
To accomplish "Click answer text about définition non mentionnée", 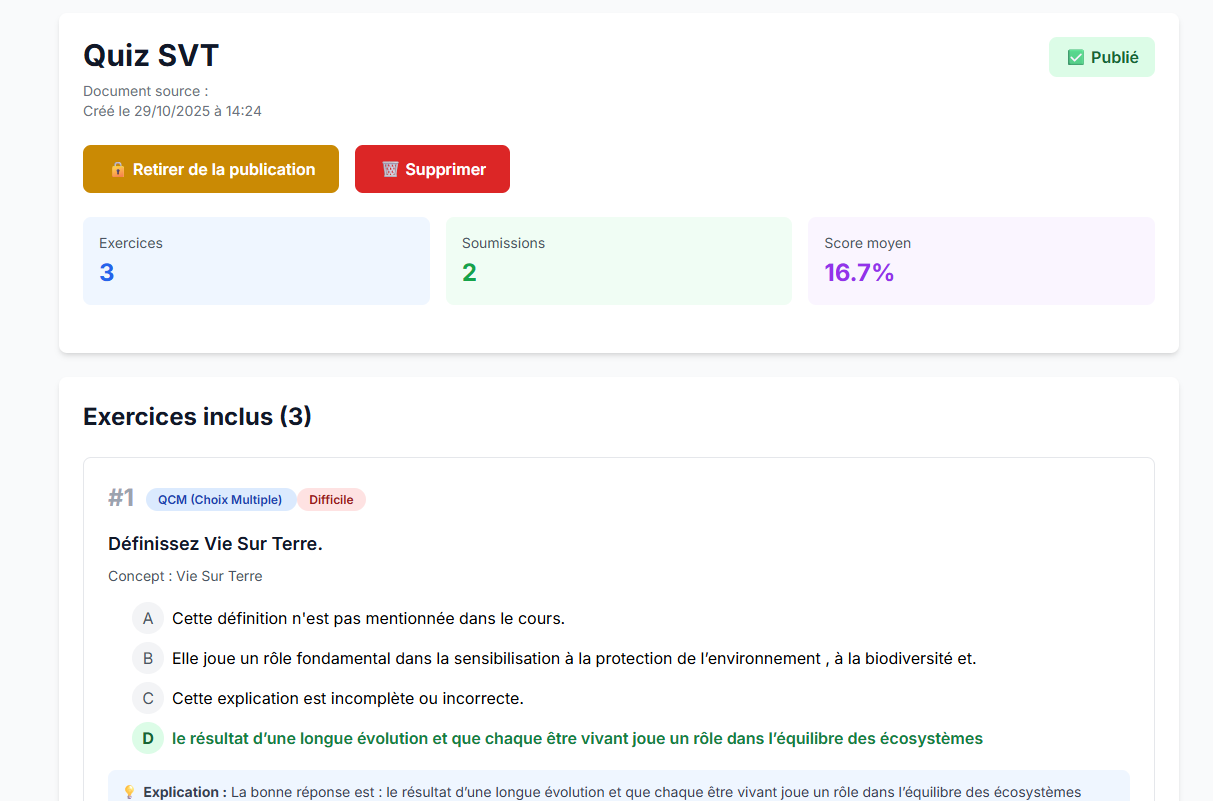I will [368, 618].
